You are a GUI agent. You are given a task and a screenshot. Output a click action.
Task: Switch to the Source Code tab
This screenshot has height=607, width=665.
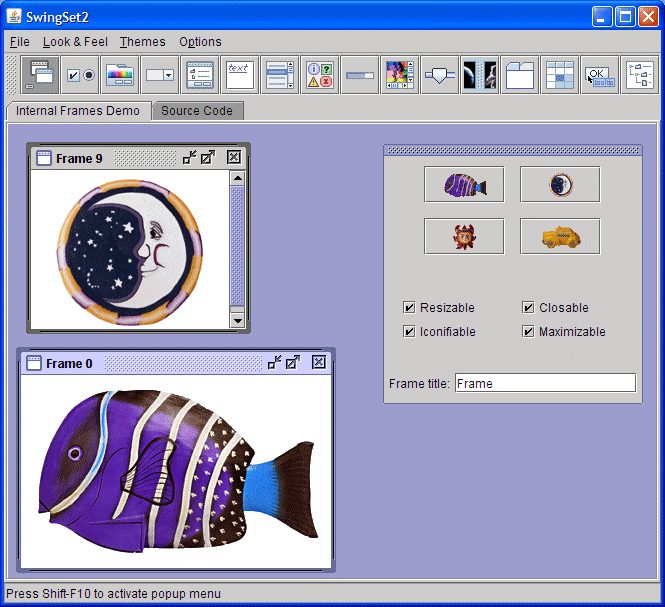197,111
